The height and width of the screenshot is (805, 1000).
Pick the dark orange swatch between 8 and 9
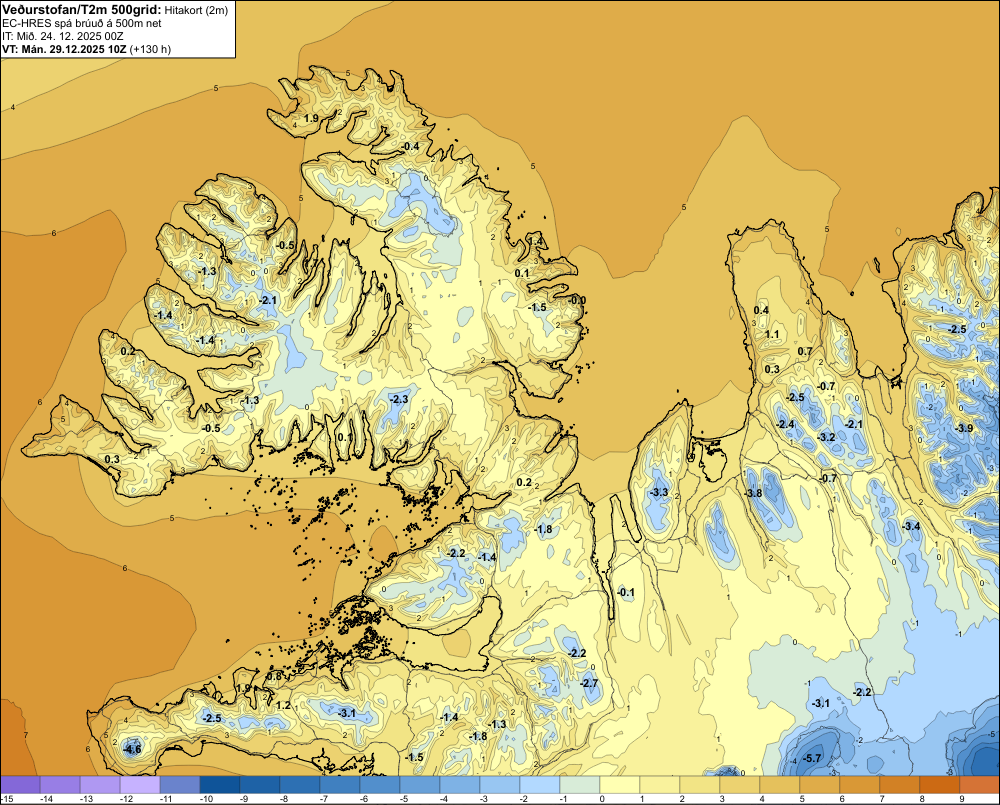pyautogui.click(x=939, y=784)
